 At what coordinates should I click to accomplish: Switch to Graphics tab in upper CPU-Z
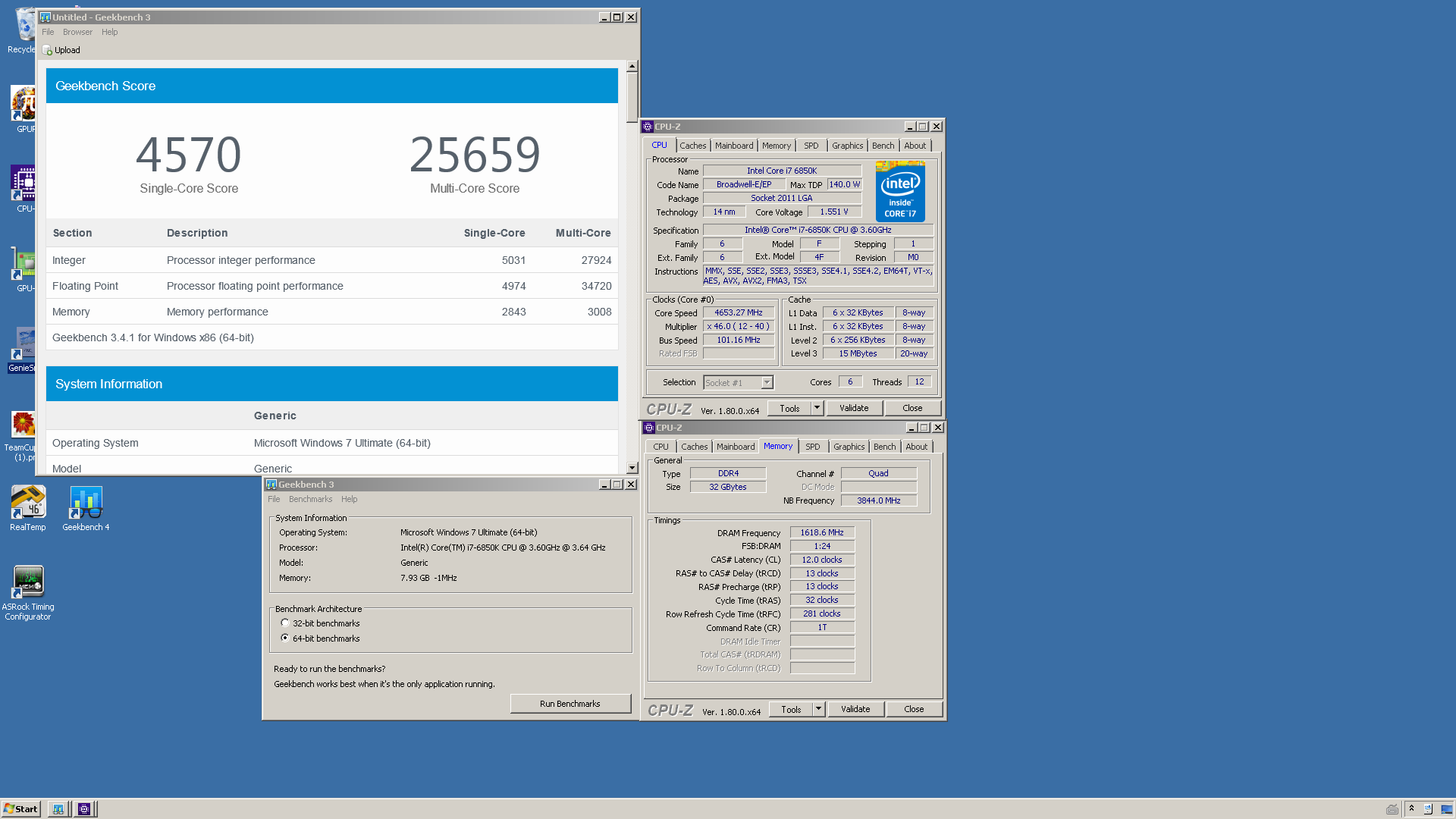coord(847,146)
